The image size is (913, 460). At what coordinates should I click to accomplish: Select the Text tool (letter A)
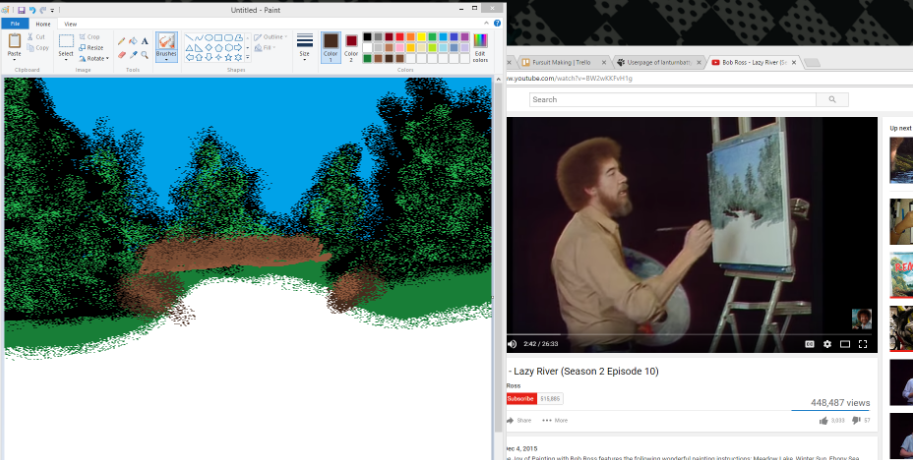click(144, 41)
